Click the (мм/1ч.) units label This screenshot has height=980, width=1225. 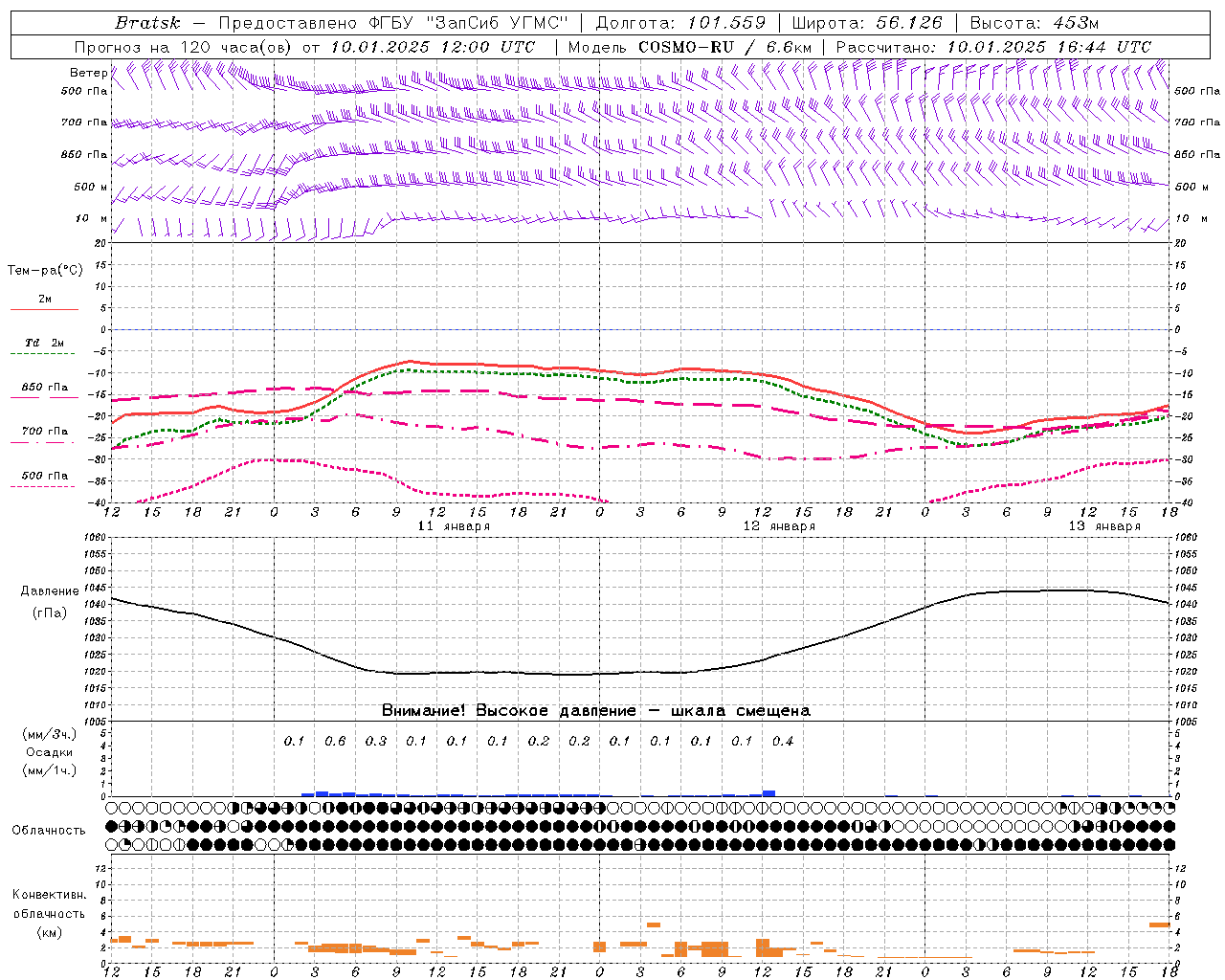50,770
